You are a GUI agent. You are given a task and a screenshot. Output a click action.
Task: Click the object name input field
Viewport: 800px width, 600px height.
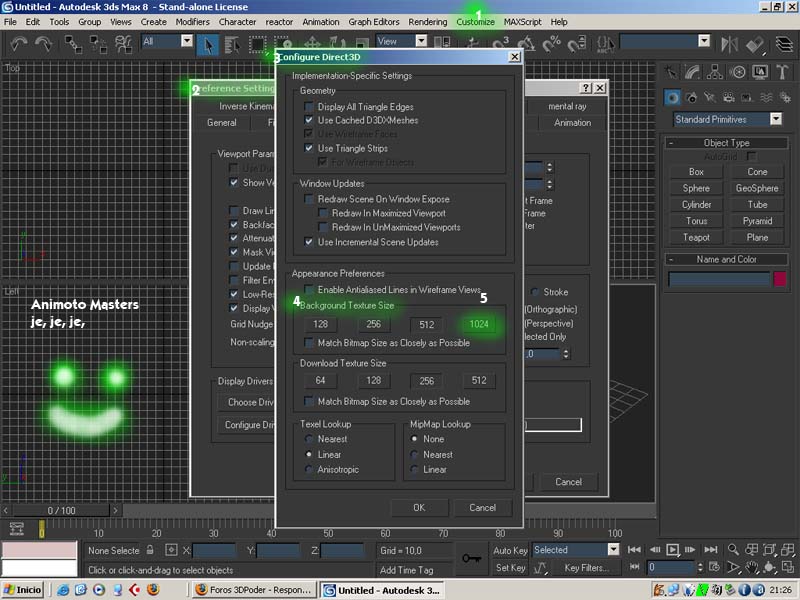[718, 279]
